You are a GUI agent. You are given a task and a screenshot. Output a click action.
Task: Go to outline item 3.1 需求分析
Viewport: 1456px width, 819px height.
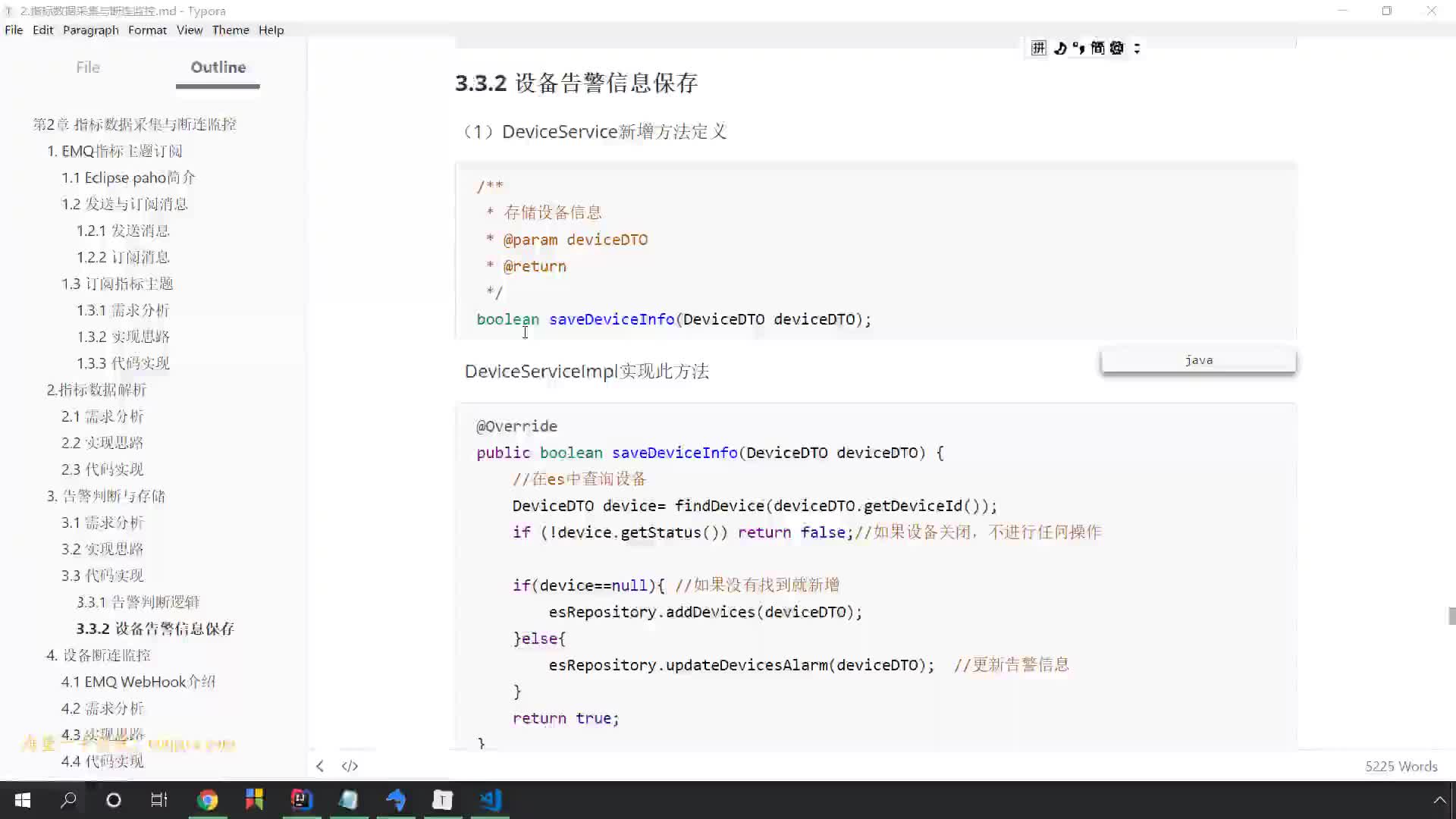pyautogui.click(x=102, y=522)
